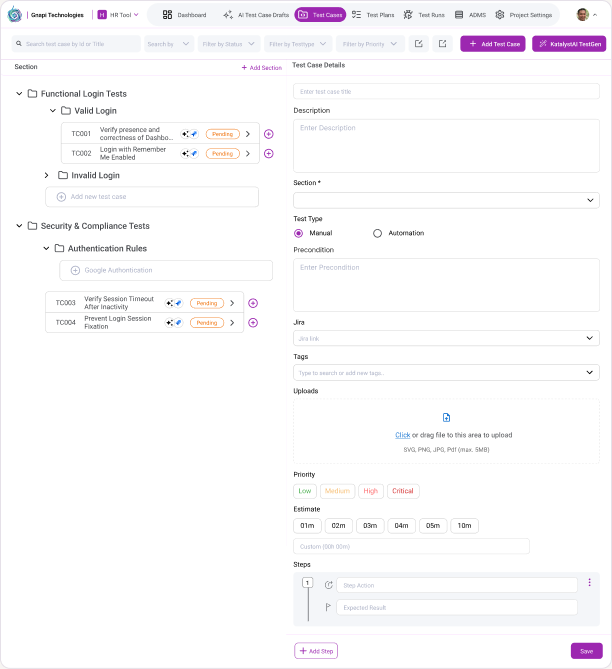This screenshot has width=612, height=669.
Task: Select the 10m estimate
Action: tap(464, 526)
